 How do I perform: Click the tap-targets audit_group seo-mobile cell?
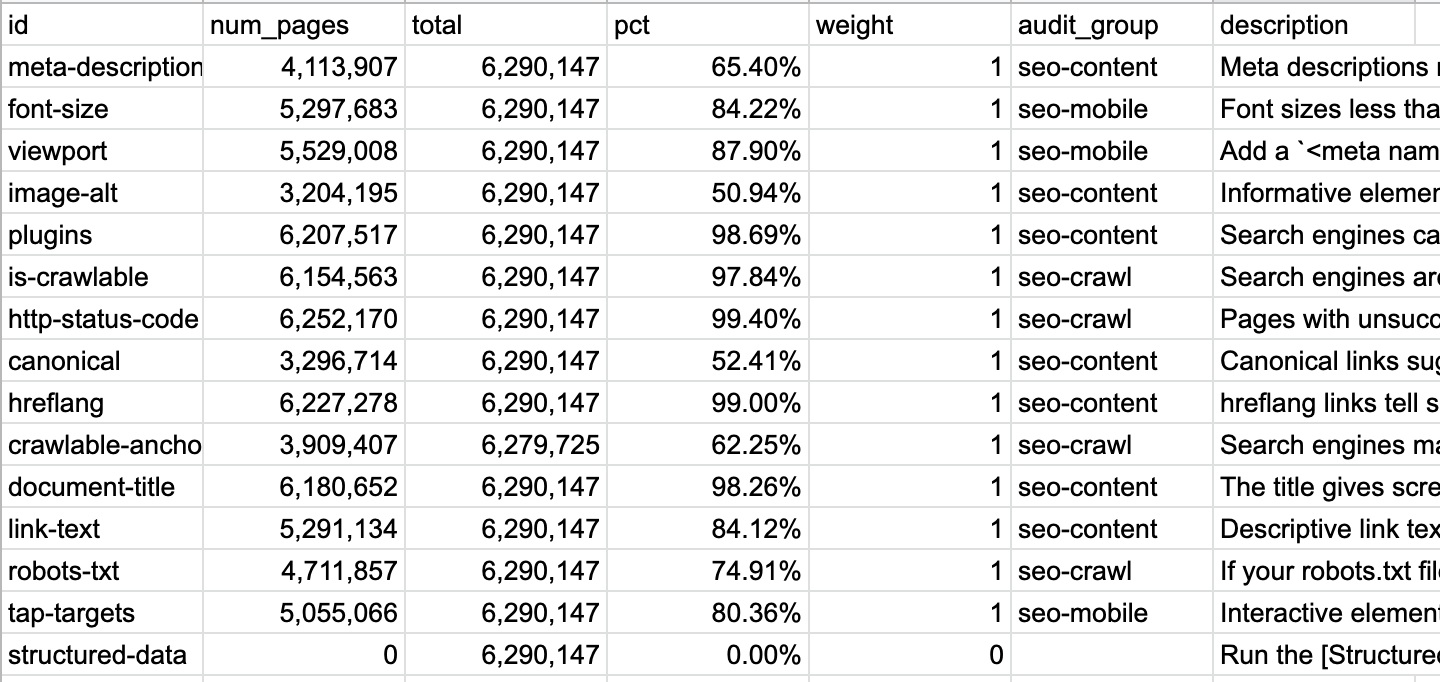1111,613
